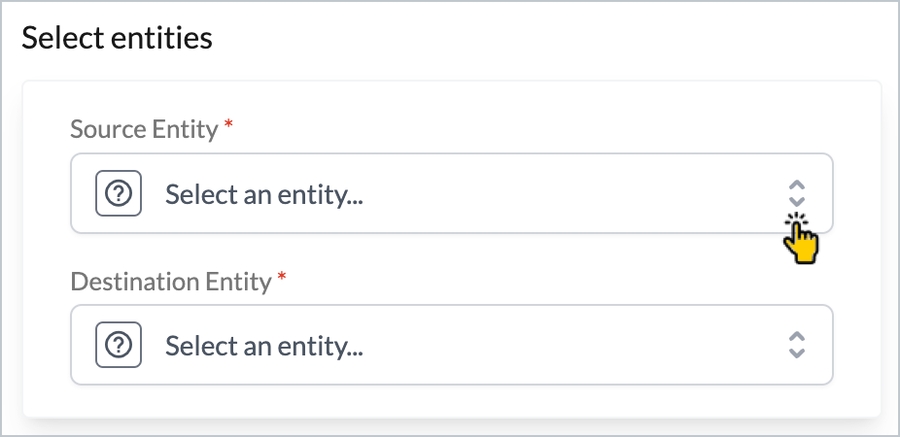Click the Destination Entity question mark icon
Image resolution: width=900 pixels, height=437 pixels.
(118, 345)
